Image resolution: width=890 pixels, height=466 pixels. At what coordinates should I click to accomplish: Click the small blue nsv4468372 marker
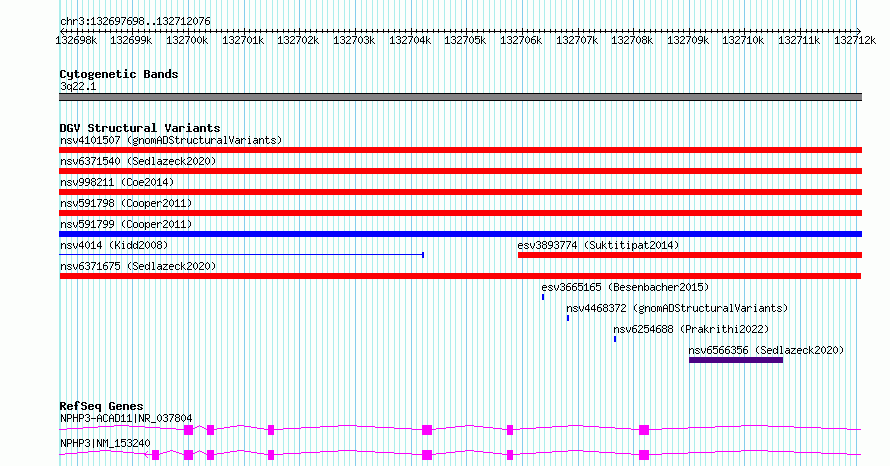pos(568,318)
